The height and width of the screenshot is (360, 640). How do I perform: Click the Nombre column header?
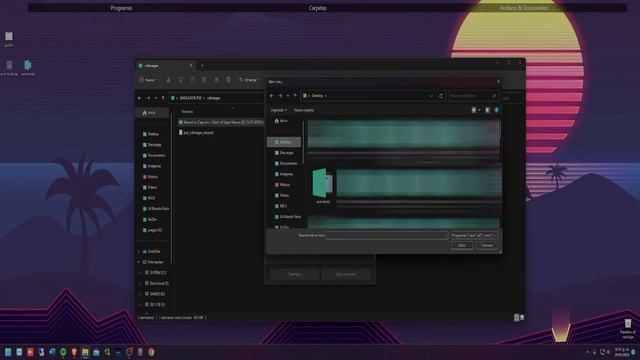187,111
